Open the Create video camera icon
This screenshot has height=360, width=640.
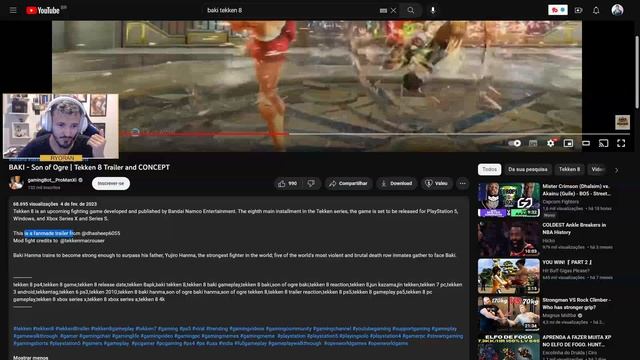[x=578, y=10]
